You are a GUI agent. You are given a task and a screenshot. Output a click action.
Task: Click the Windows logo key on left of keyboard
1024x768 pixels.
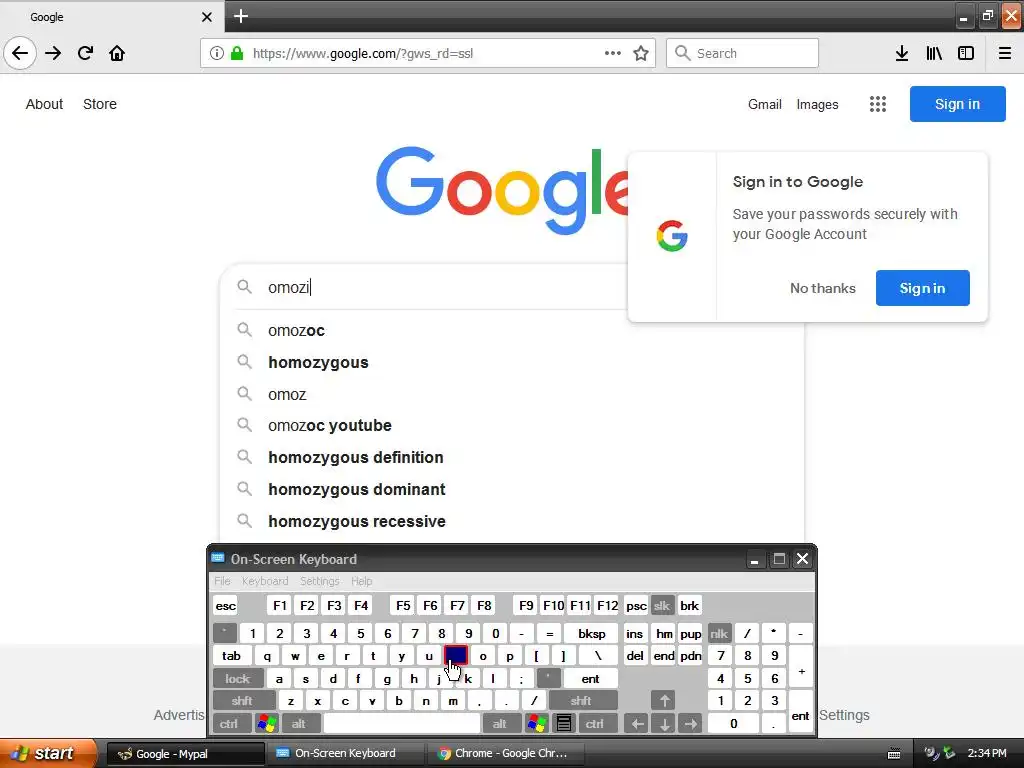click(266, 724)
